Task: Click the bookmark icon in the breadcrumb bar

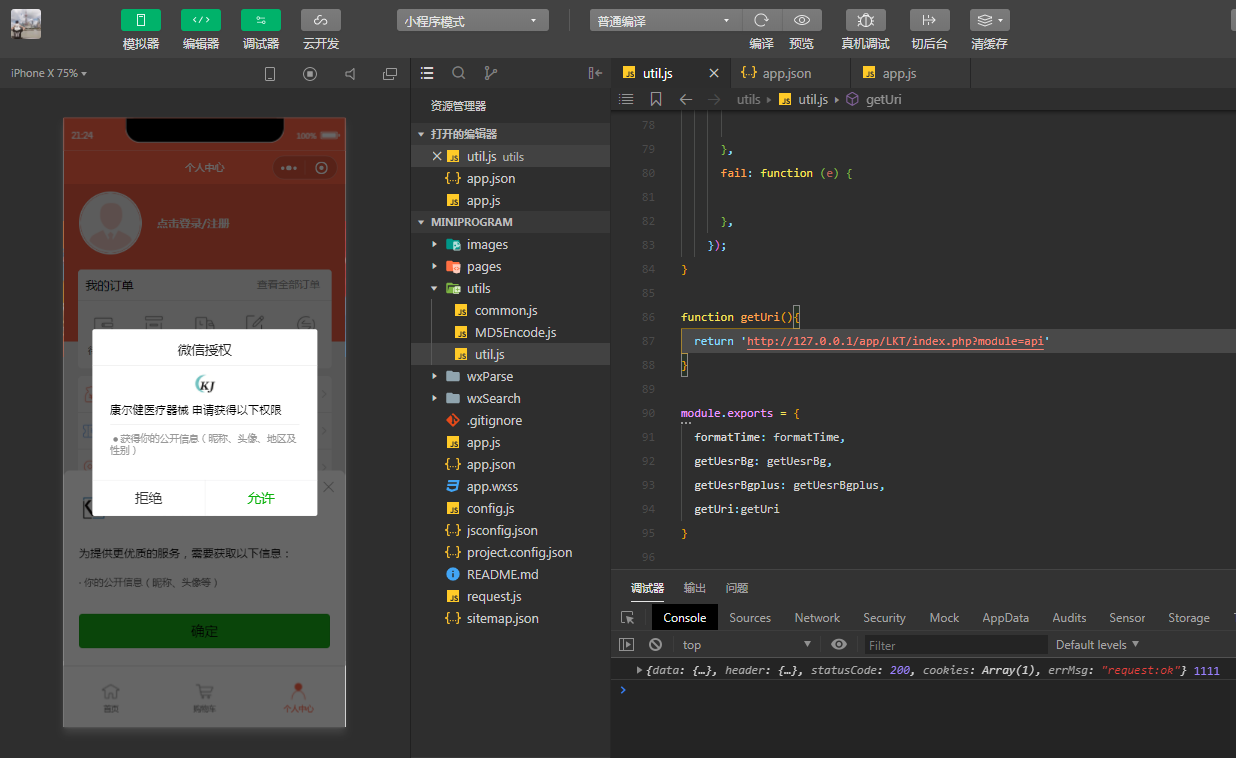Action: (x=656, y=99)
